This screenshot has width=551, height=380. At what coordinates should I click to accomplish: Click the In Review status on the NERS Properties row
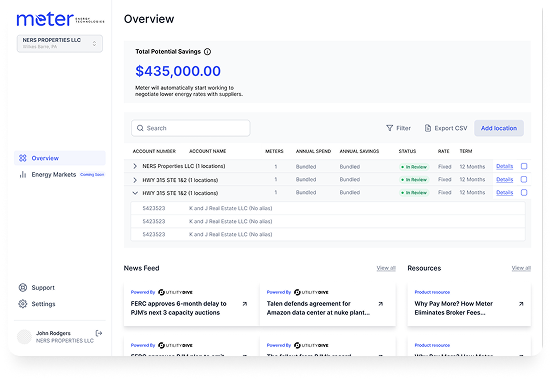coord(414,167)
